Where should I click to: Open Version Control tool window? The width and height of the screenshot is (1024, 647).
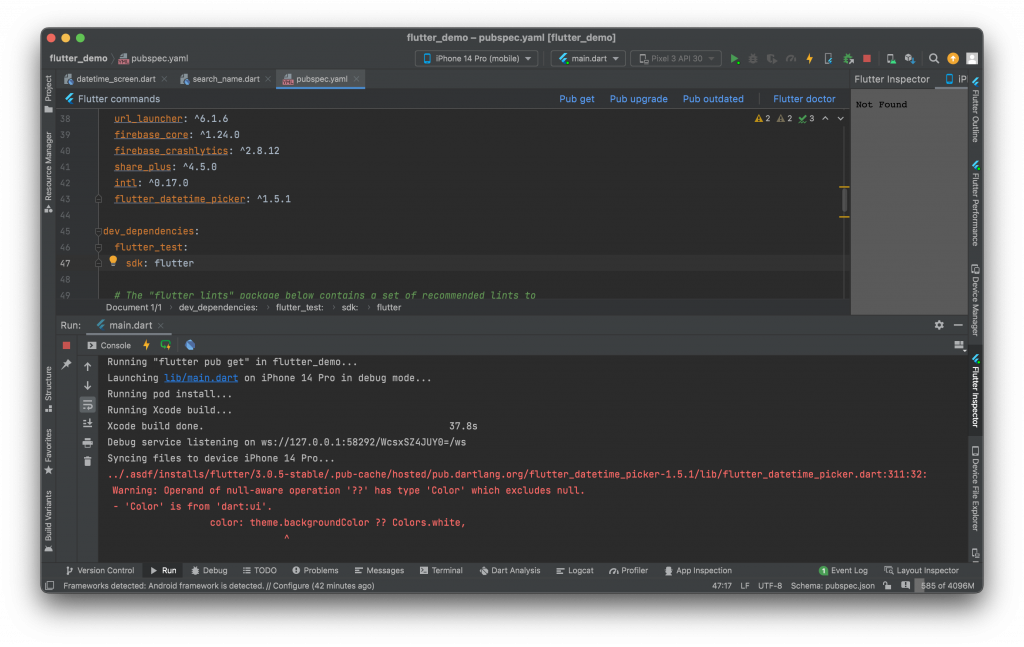click(x=100, y=571)
